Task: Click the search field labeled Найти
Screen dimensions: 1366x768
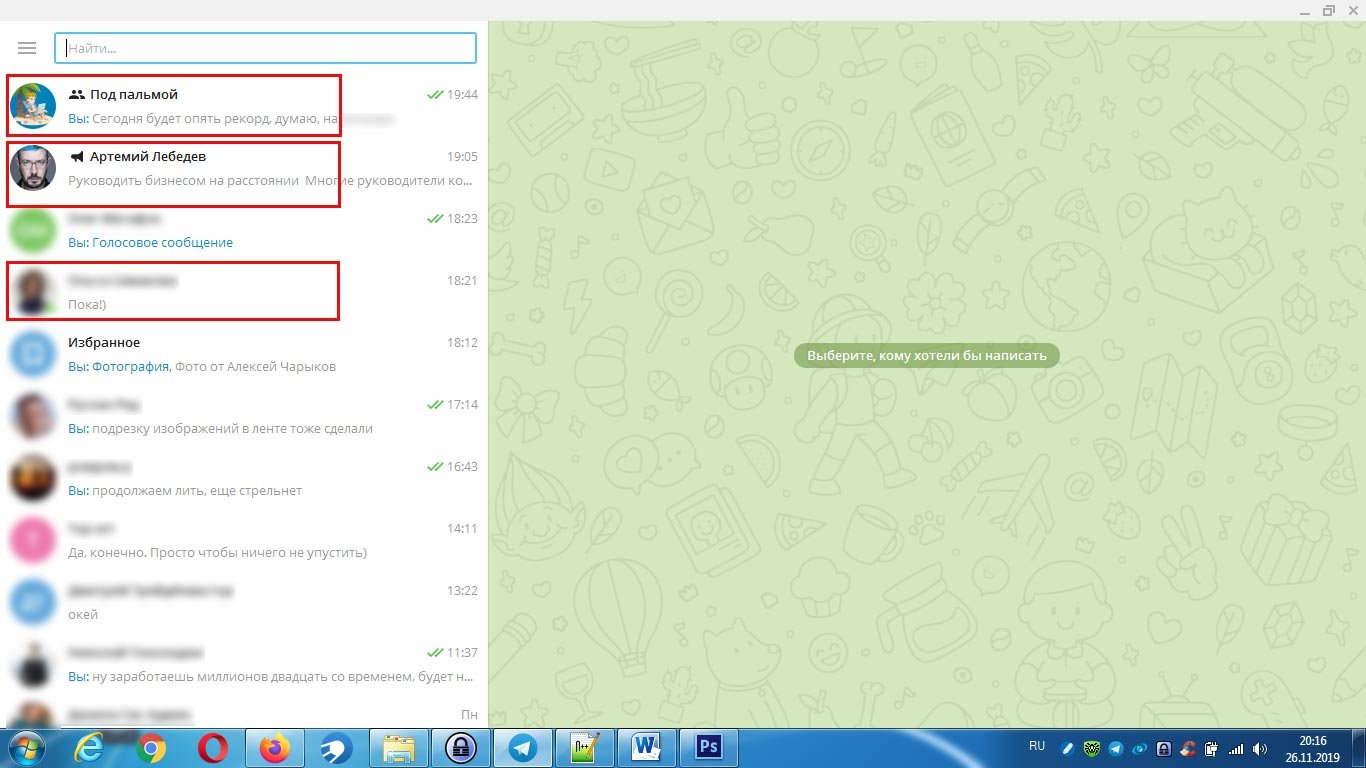Action: [x=265, y=48]
